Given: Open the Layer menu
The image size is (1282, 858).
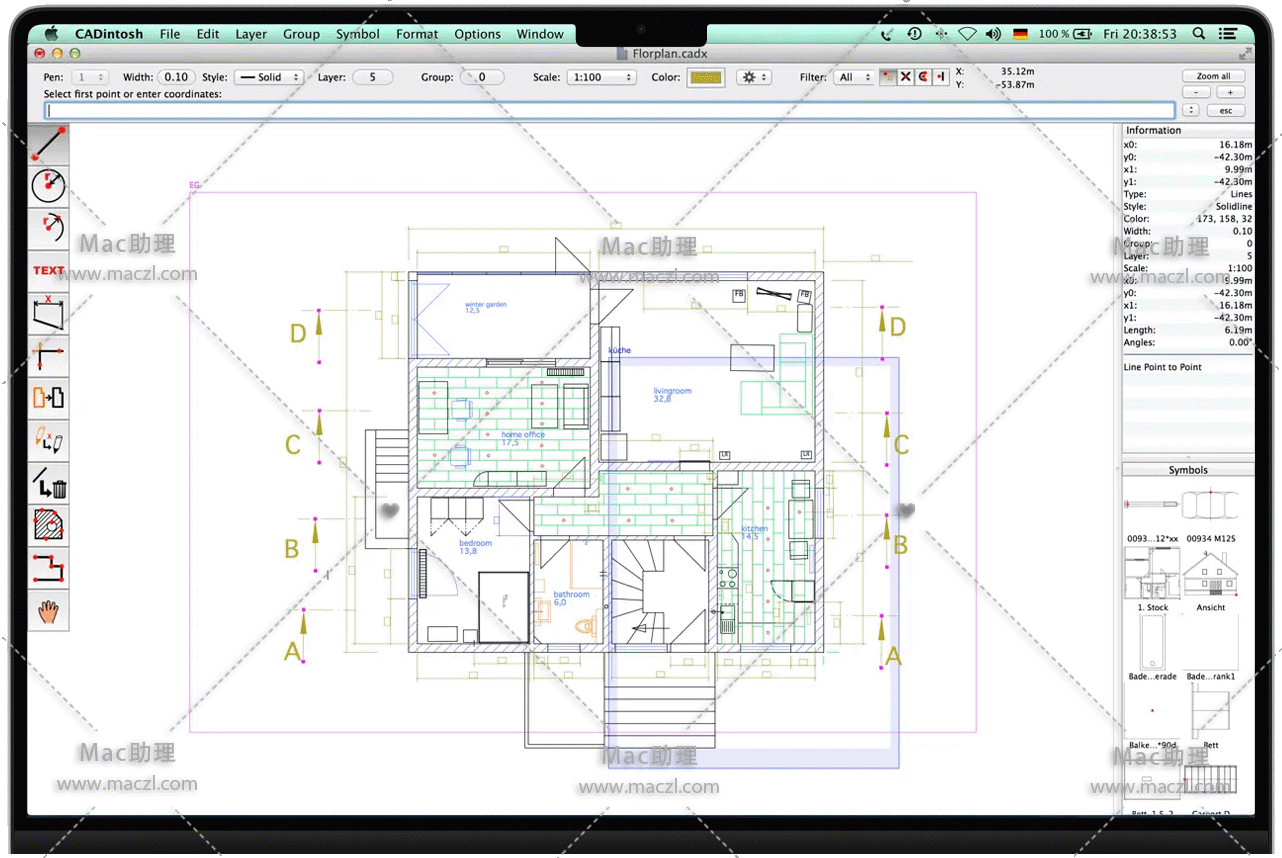Looking at the screenshot, I should tap(251, 34).
